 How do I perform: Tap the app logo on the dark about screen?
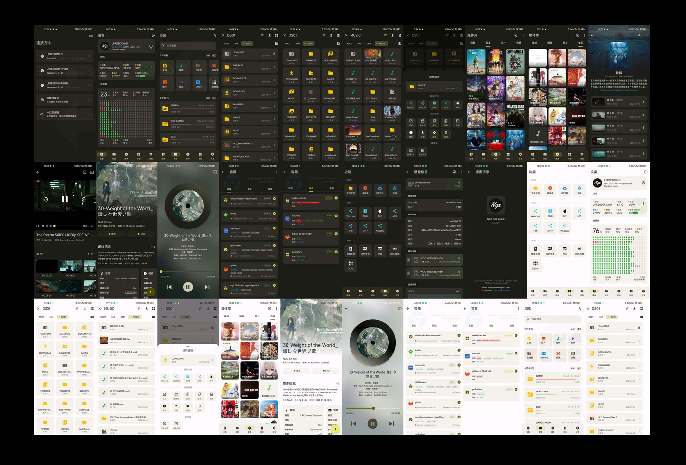point(496,205)
